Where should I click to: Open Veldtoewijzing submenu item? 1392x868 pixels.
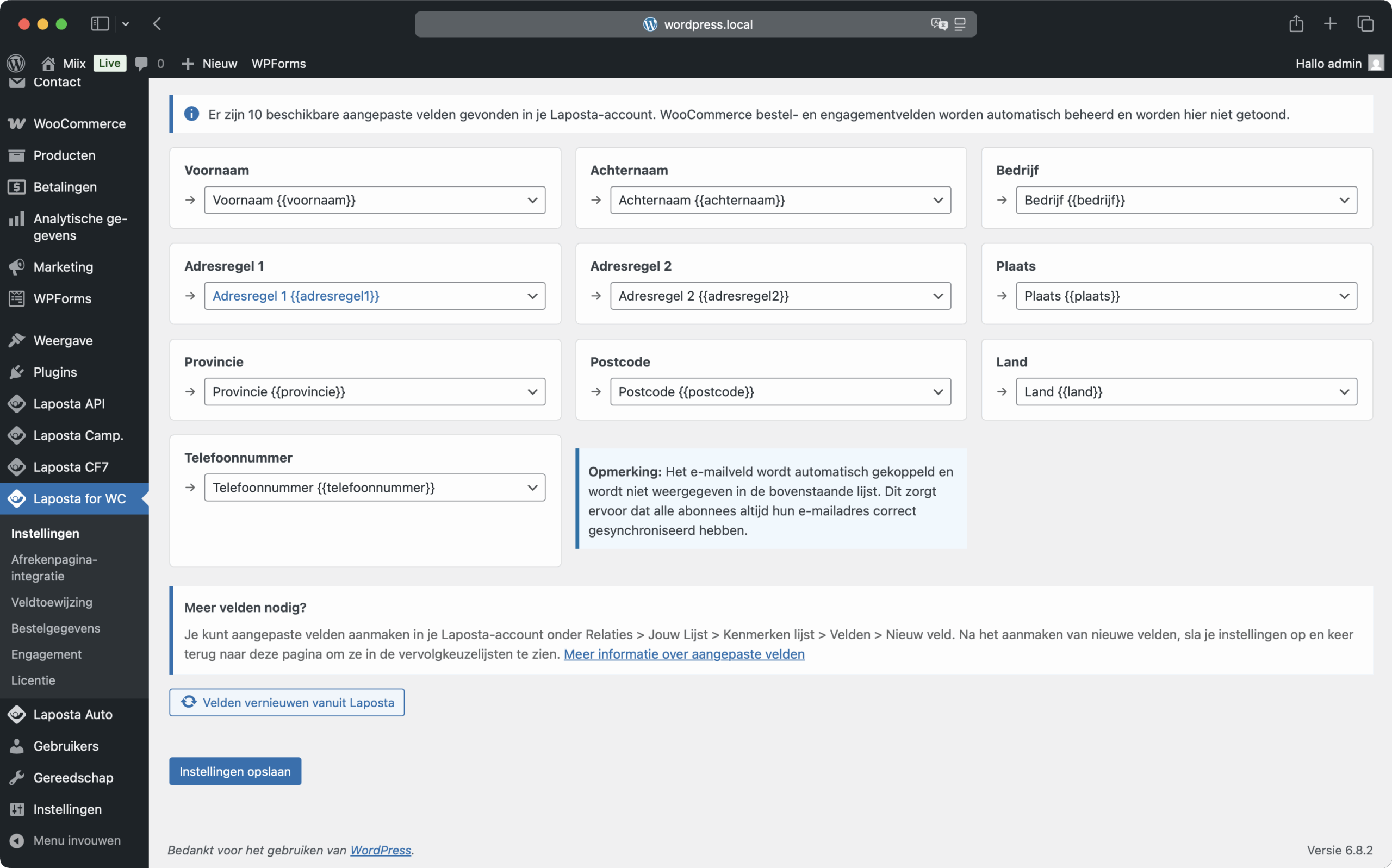pos(52,602)
